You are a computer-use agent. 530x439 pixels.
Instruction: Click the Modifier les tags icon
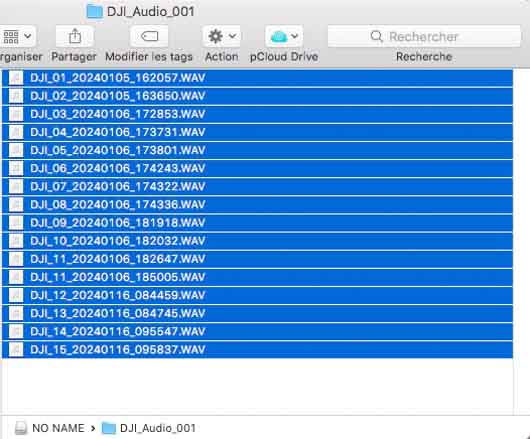149,36
